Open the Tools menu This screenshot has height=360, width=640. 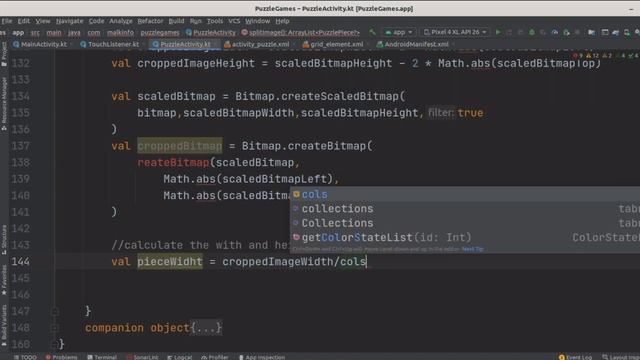click(215, 21)
